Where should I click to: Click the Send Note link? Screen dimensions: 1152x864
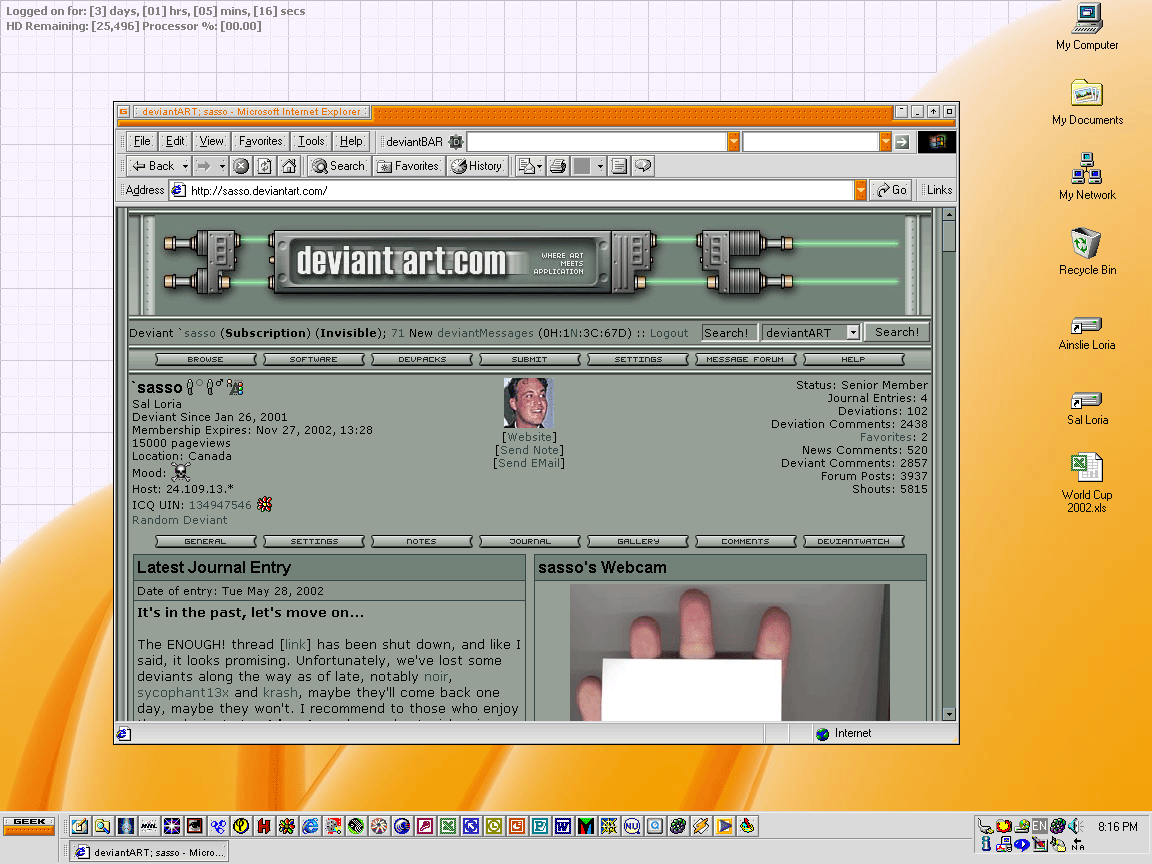coord(530,450)
